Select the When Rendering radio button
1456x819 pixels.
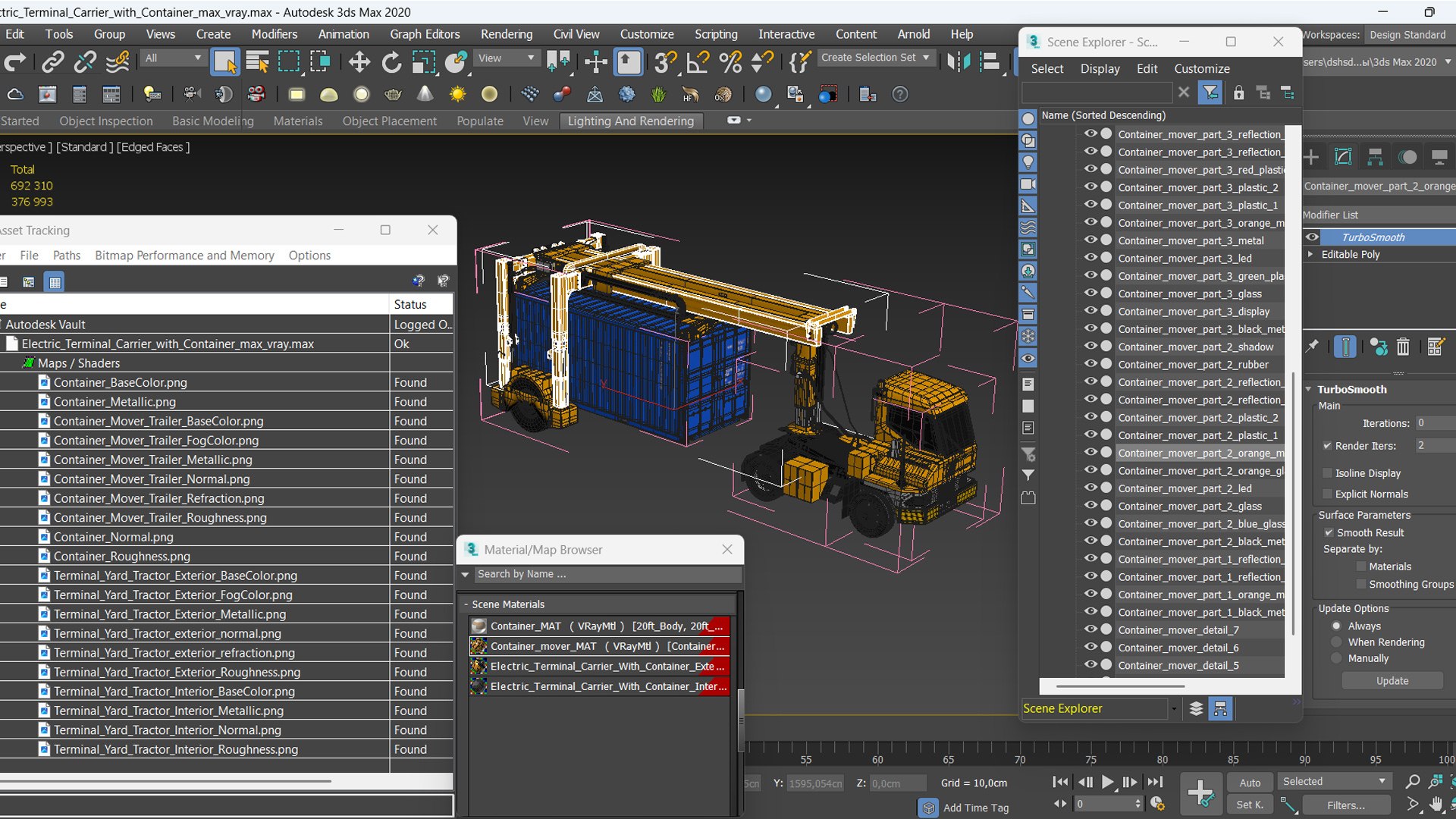point(1337,642)
